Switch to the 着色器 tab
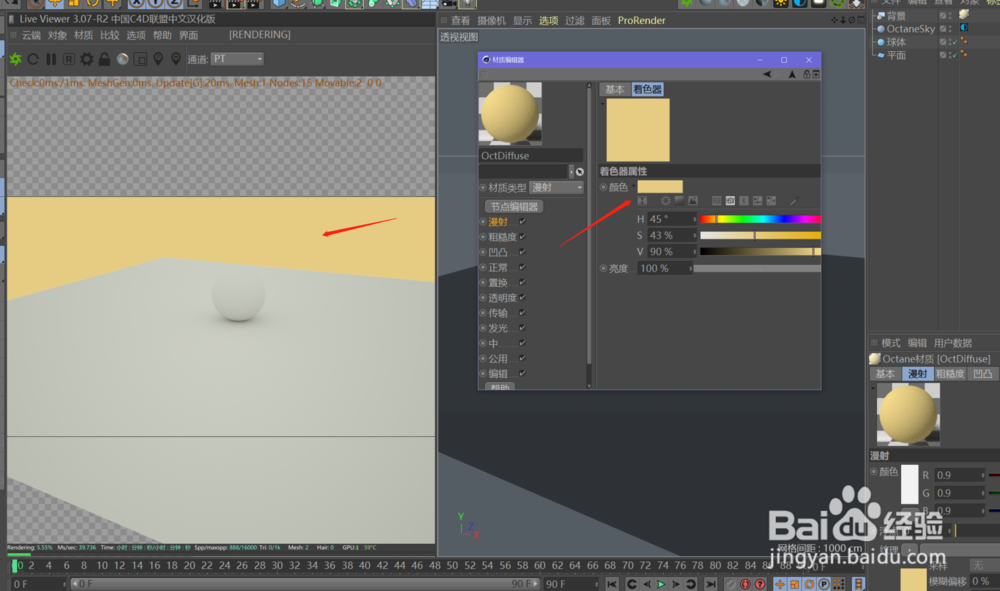 pyautogui.click(x=647, y=89)
